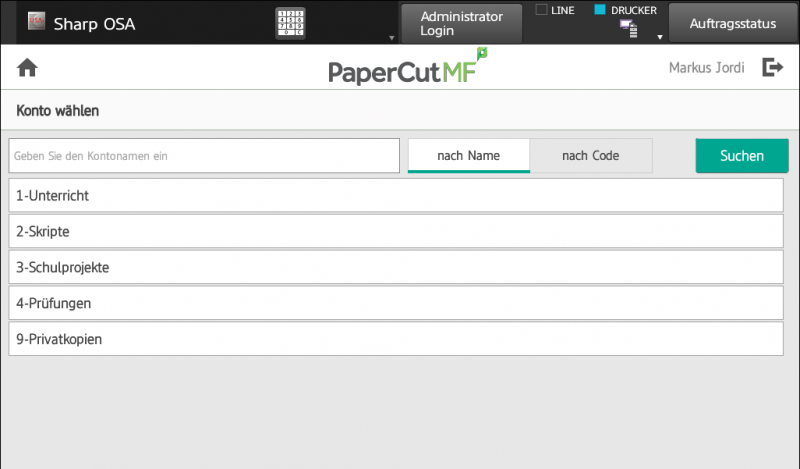Switch to the "nach Name" search tab
Screen dimensions: 800x469
[468, 156]
